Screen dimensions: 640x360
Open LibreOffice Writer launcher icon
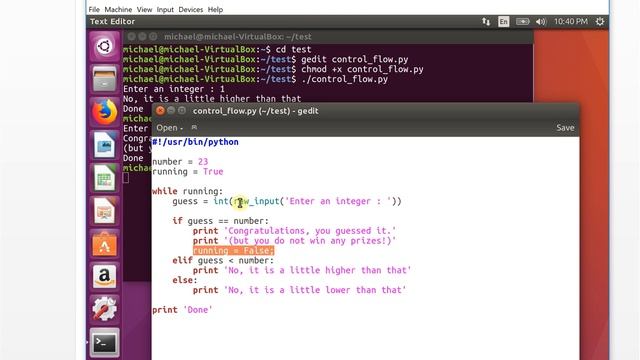click(104, 145)
